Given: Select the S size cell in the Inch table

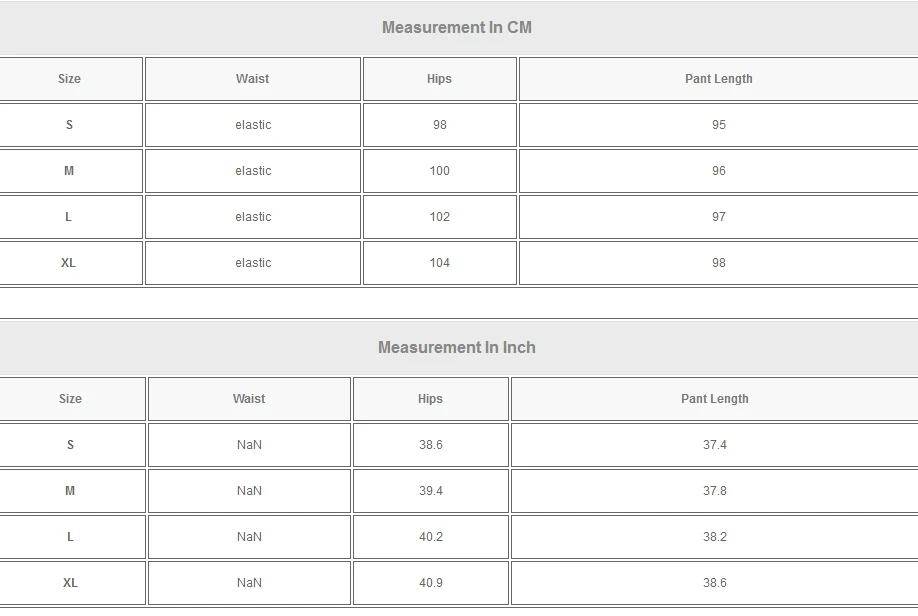Looking at the screenshot, I should 70,445.
